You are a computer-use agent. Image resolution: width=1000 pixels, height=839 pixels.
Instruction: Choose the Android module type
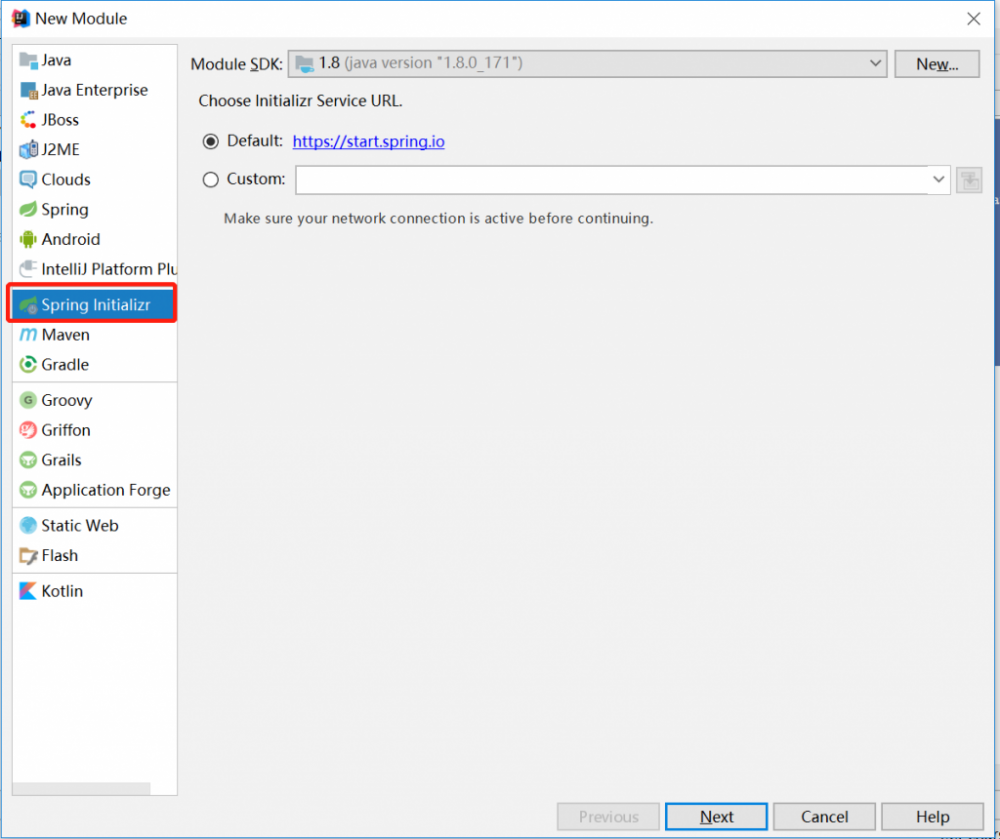pyautogui.click(x=32, y=240)
